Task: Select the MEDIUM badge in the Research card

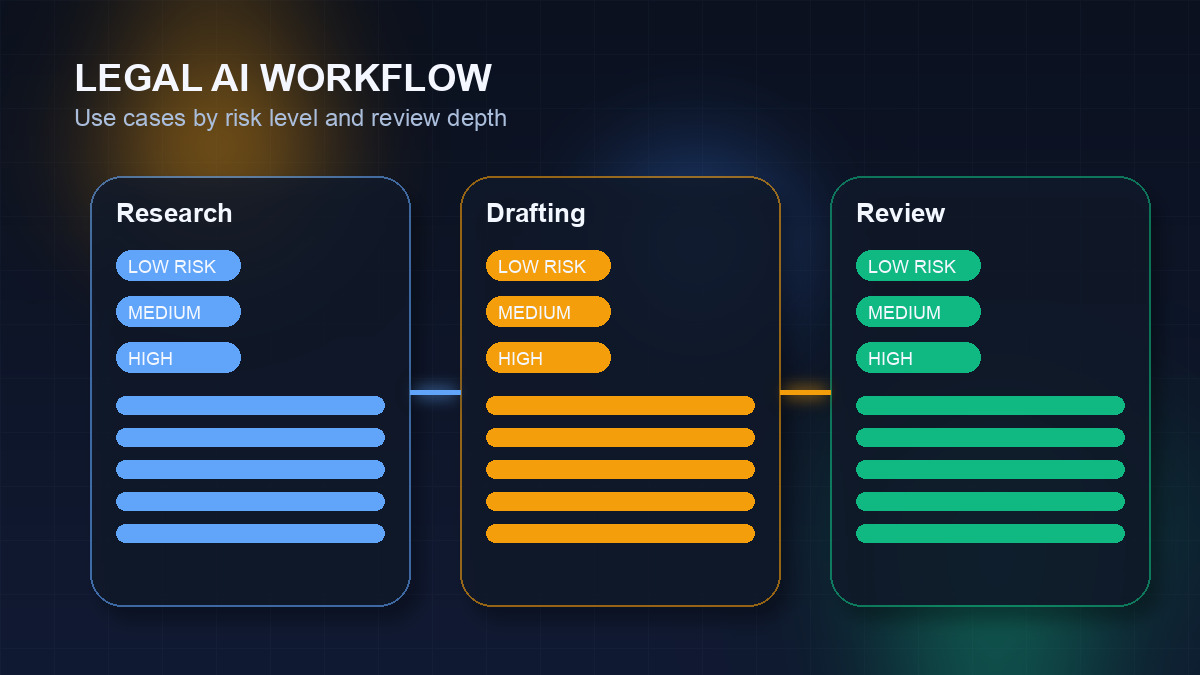Action: (178, 311)
